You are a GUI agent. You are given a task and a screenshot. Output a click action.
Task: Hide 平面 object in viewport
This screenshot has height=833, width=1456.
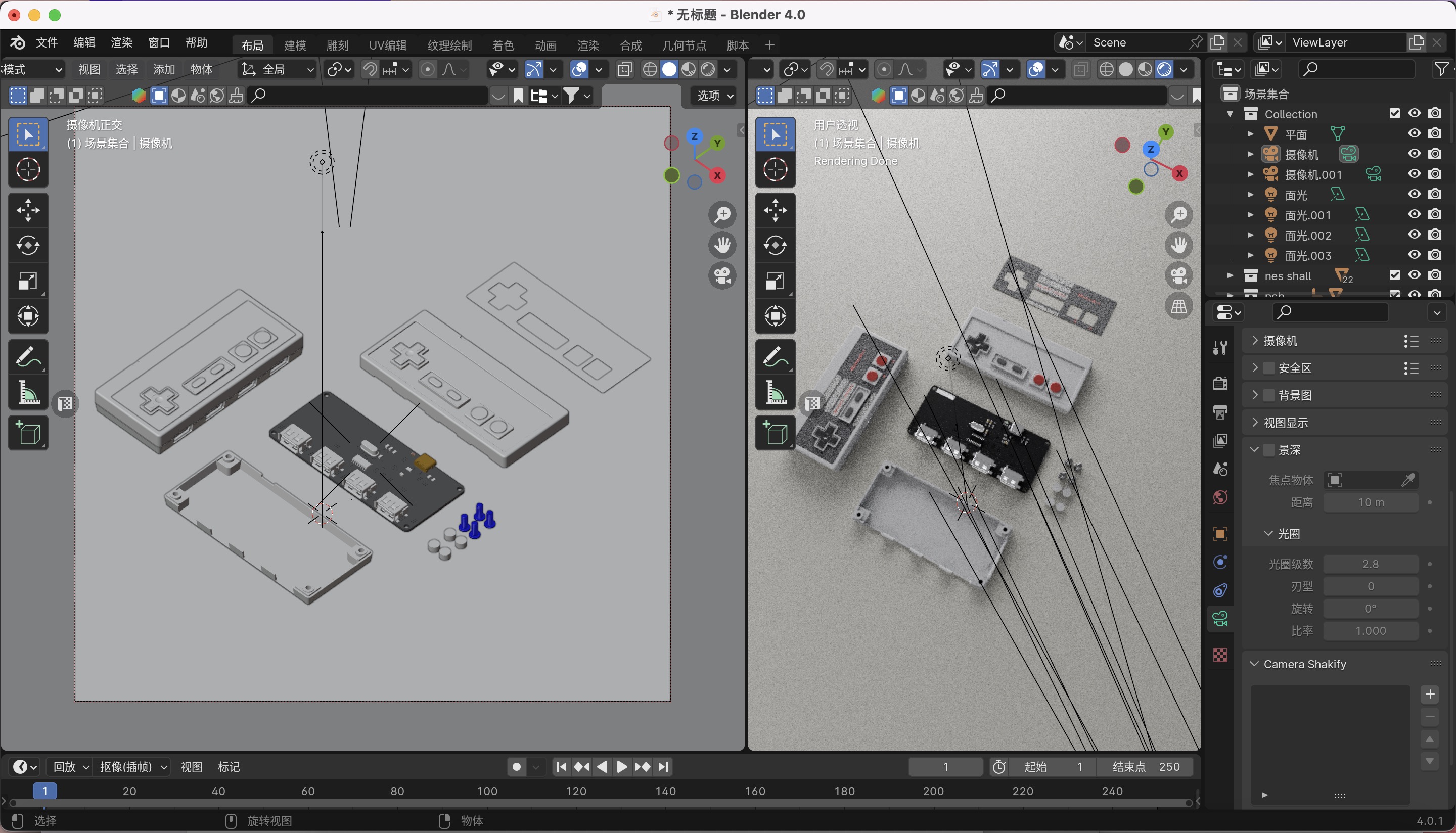1414,134
